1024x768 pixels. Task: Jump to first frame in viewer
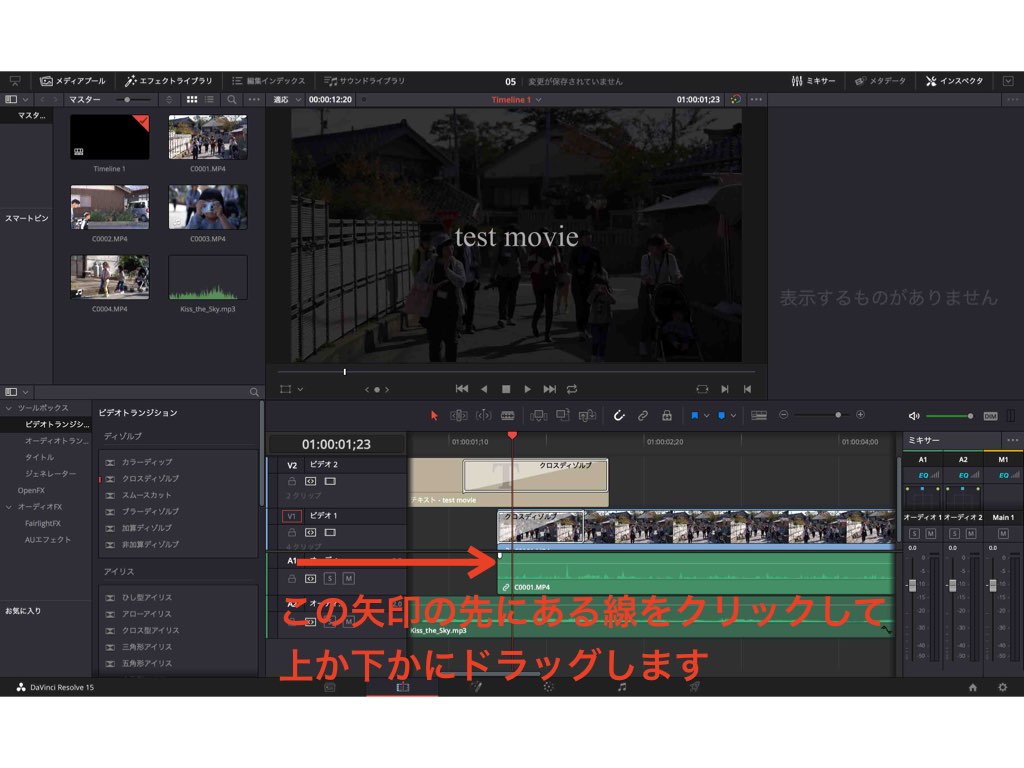coord(462,389)
